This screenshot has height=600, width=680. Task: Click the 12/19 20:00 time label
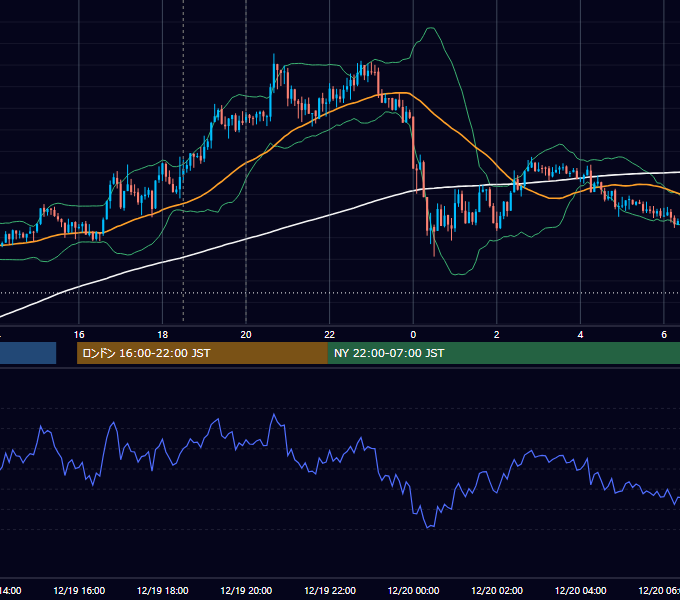(x=246, y=590)
